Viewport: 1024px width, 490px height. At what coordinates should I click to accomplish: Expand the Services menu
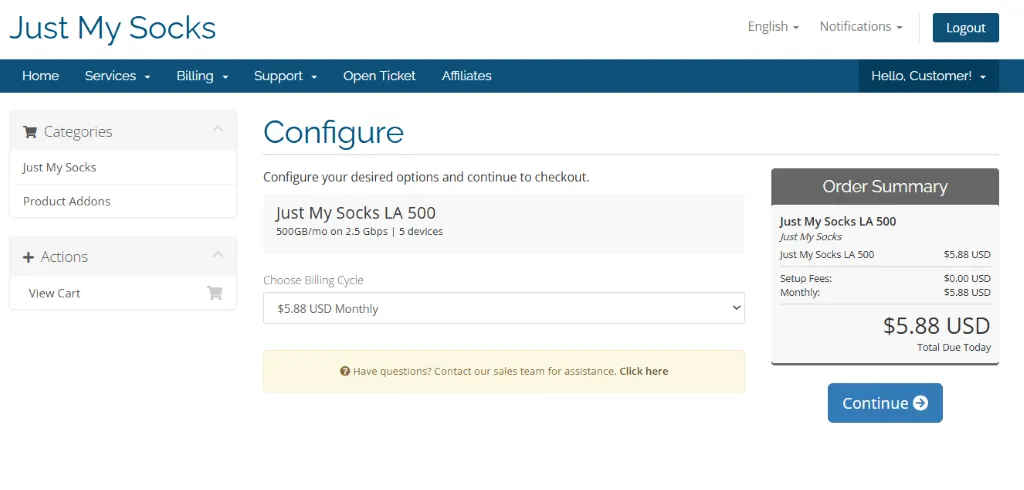[x=118, y=76]
